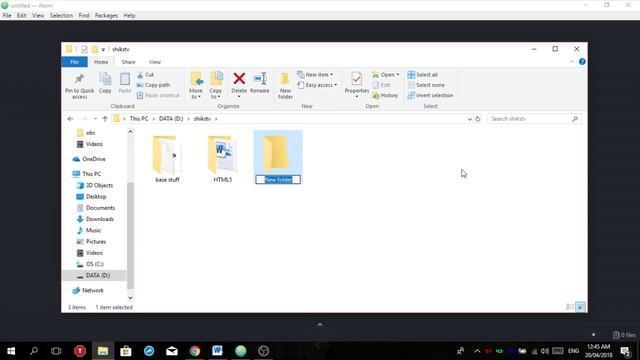Click the Copy ribbon icon
Image resolution: width=640 pixels, height=360 pixels.
pos(105,82)
